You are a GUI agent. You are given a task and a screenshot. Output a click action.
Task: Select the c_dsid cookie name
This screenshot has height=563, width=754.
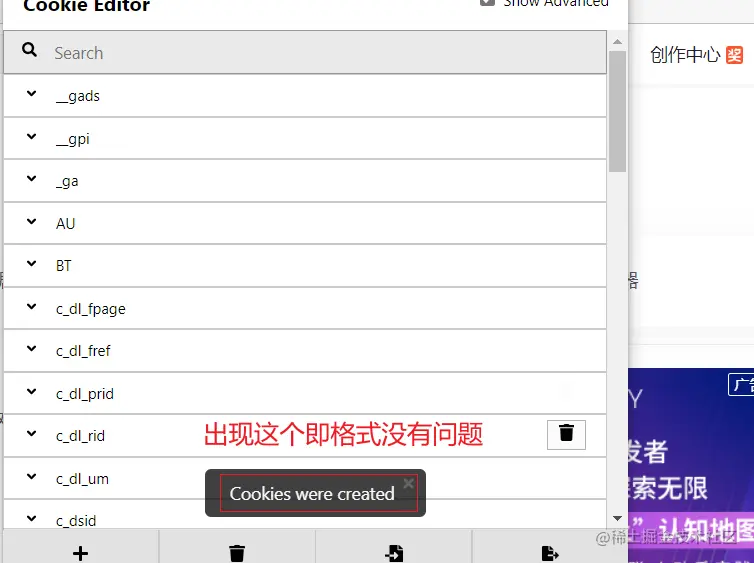pos(76,521)
